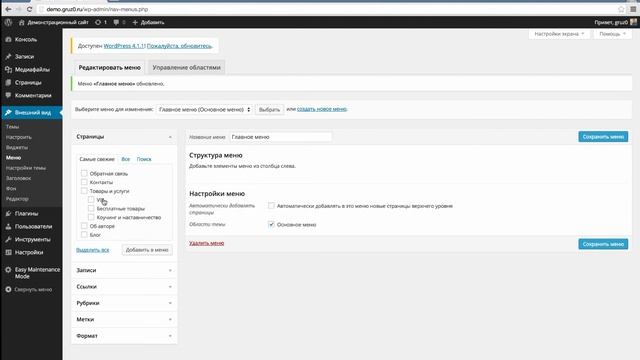Open Настройки settings icon in sidebar
Image resolution: width=640 pixels, height=360 pixels.
point(8,252)
